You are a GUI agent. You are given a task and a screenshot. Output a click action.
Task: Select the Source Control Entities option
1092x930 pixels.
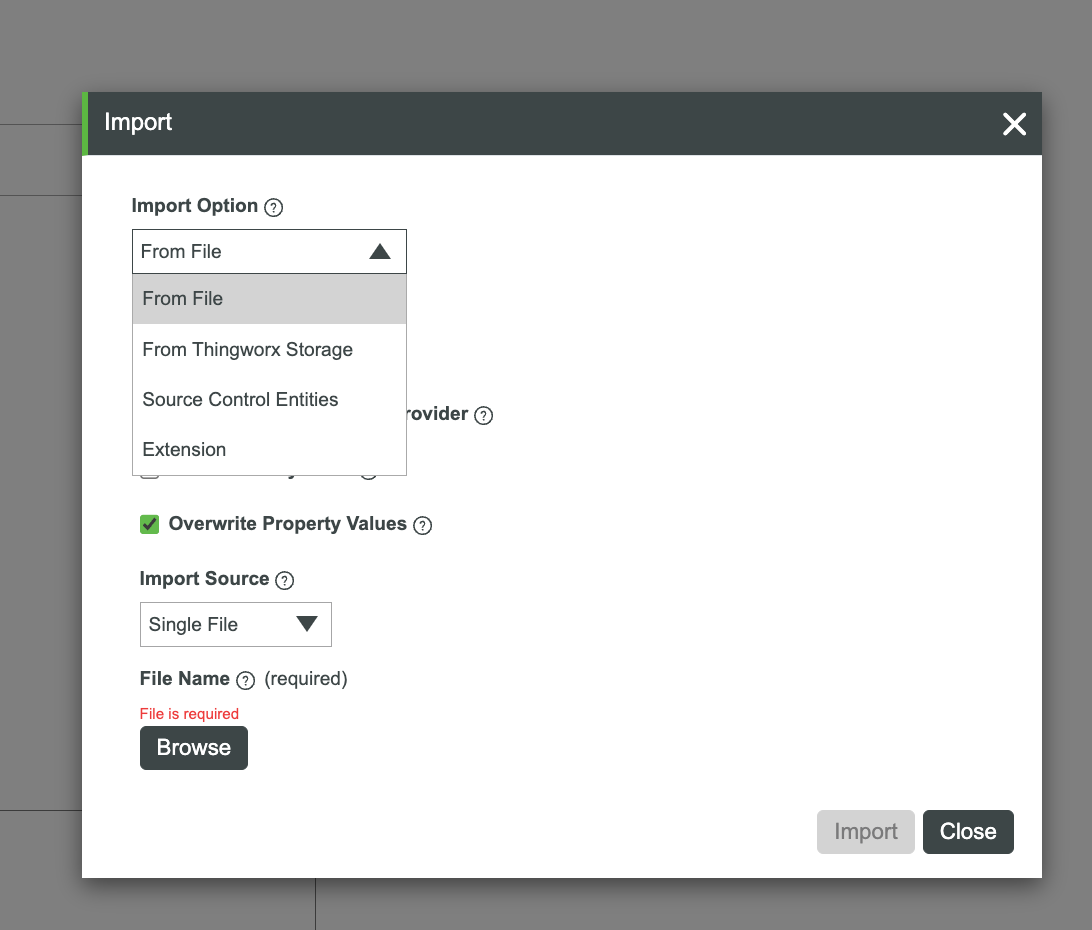pyautogui.click(x=240, y=399)
